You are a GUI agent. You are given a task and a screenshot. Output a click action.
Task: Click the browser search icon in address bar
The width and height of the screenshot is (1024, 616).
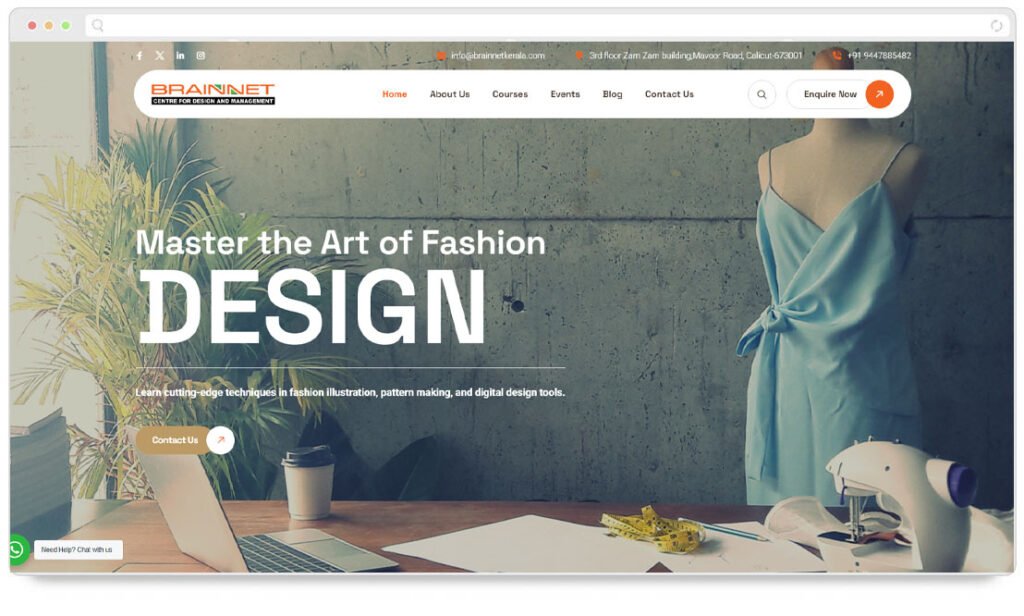97,25
